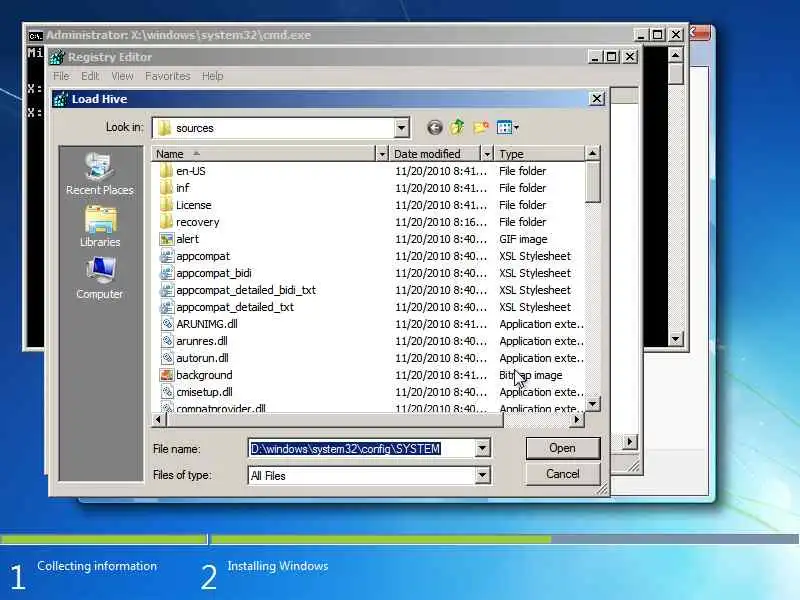The width and height of the screenshot is (800, 600).
Task: Click the Load Hive dialog title icon
Action: pyautogui.click(x=61, y=99)
